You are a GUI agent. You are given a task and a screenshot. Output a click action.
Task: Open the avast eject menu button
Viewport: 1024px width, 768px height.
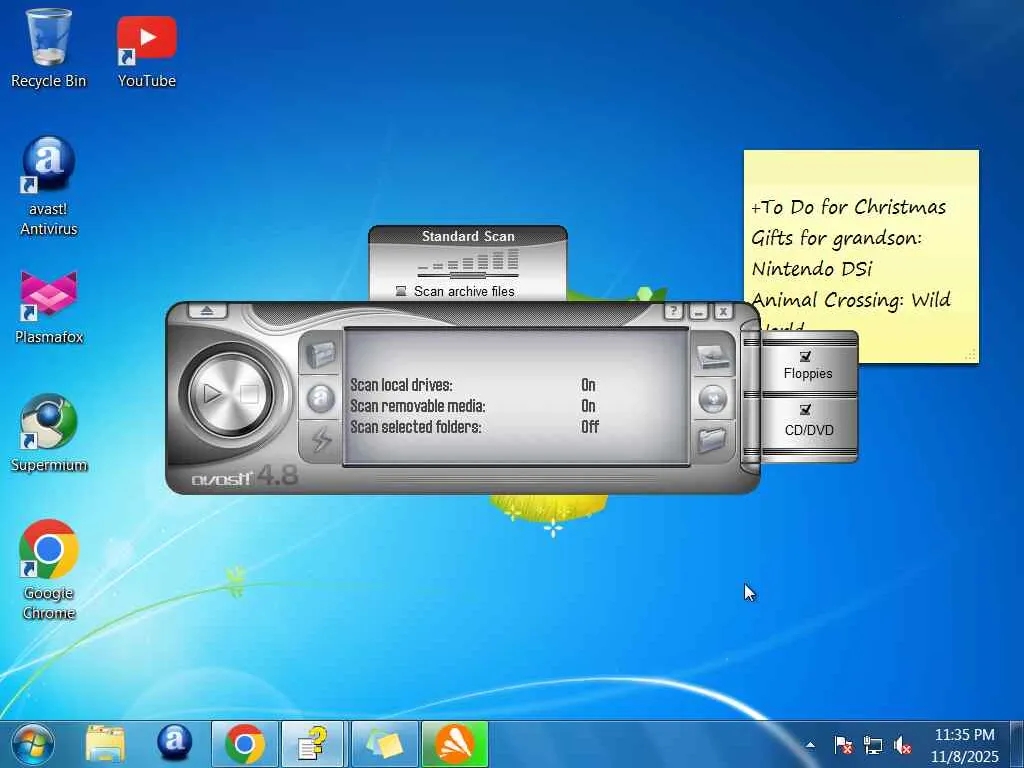207,311
